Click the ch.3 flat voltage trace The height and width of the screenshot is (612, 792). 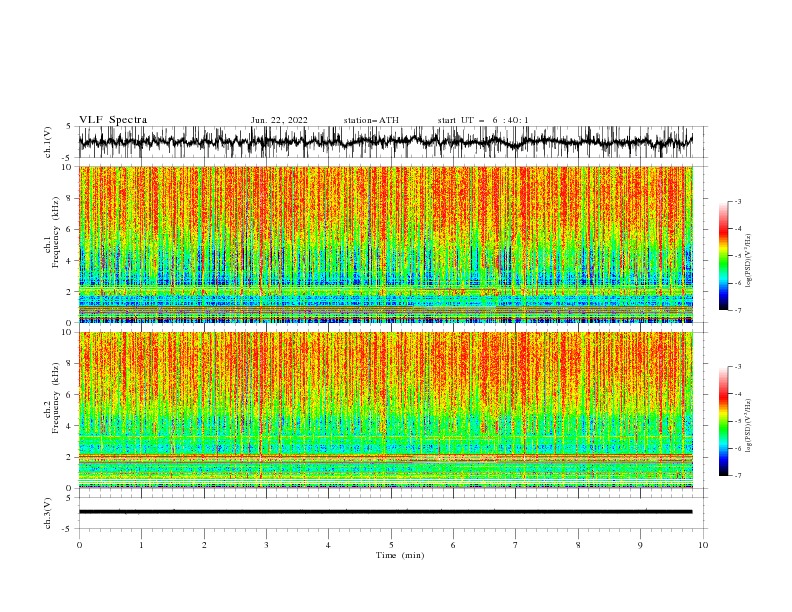[385, 512]
